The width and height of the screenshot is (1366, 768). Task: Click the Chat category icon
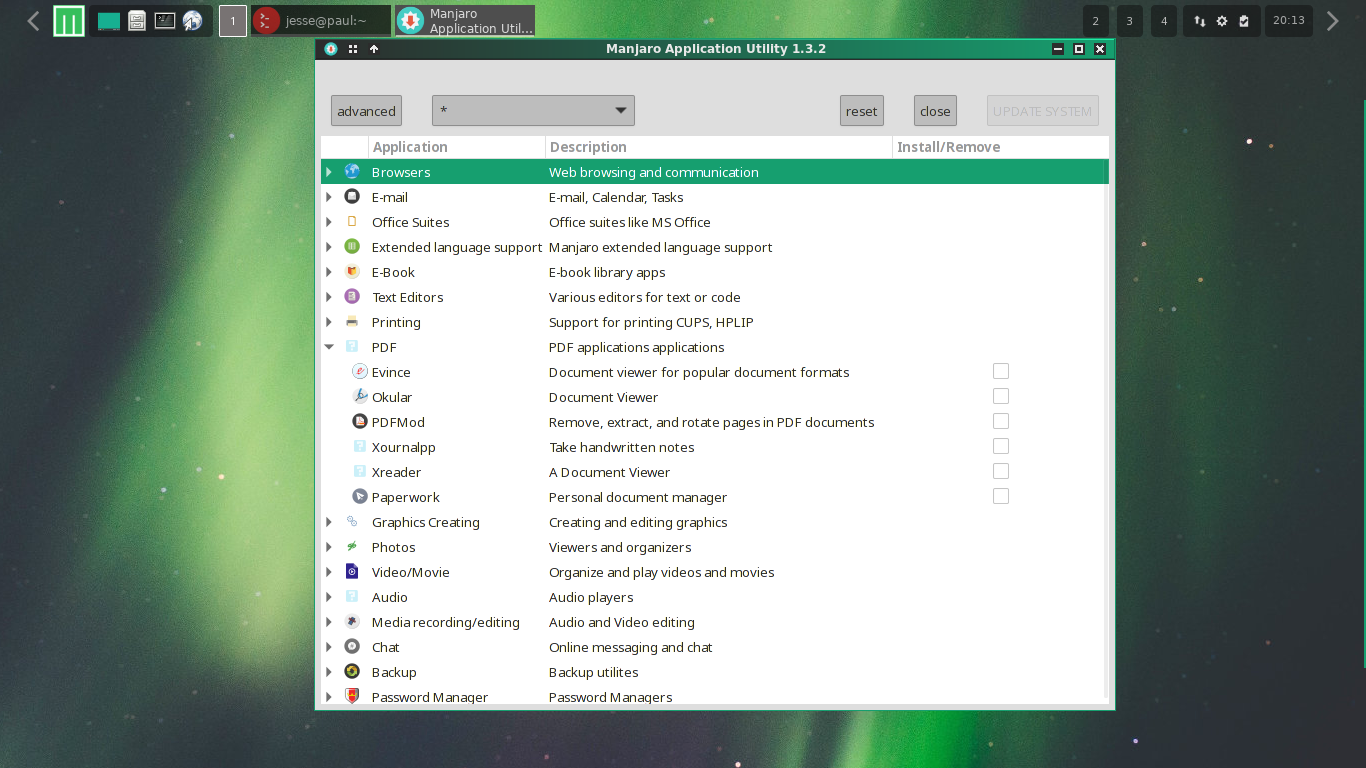point(352,647)
